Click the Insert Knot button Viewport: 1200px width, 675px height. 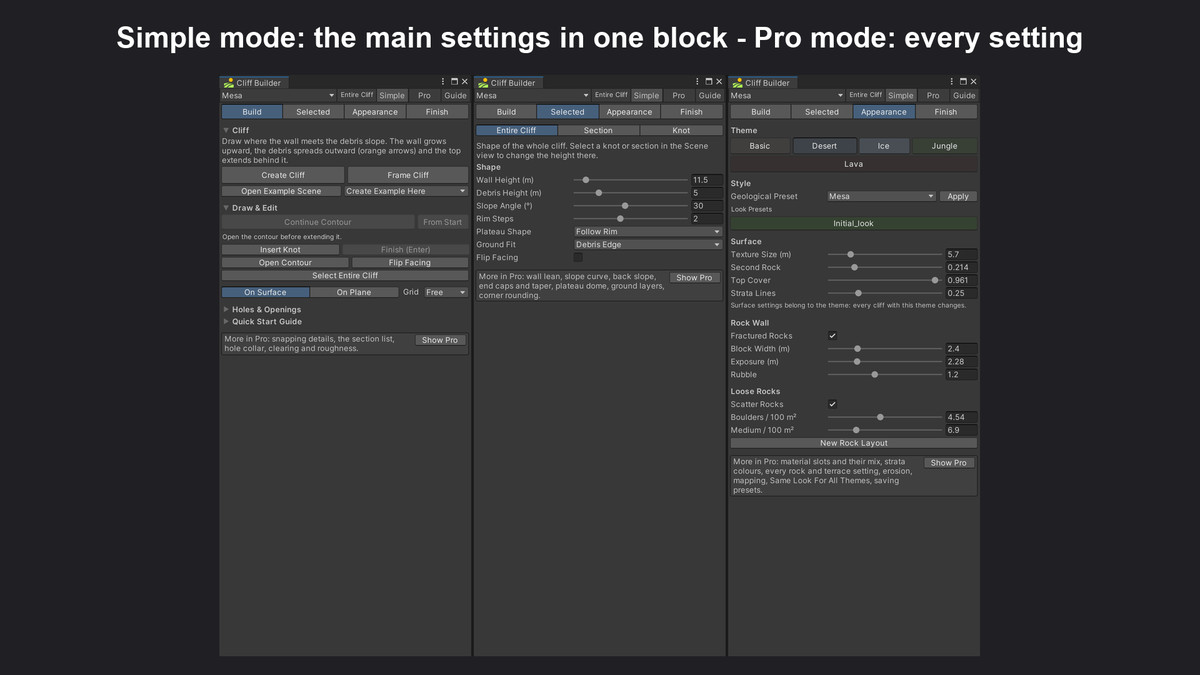click(280, 249)
